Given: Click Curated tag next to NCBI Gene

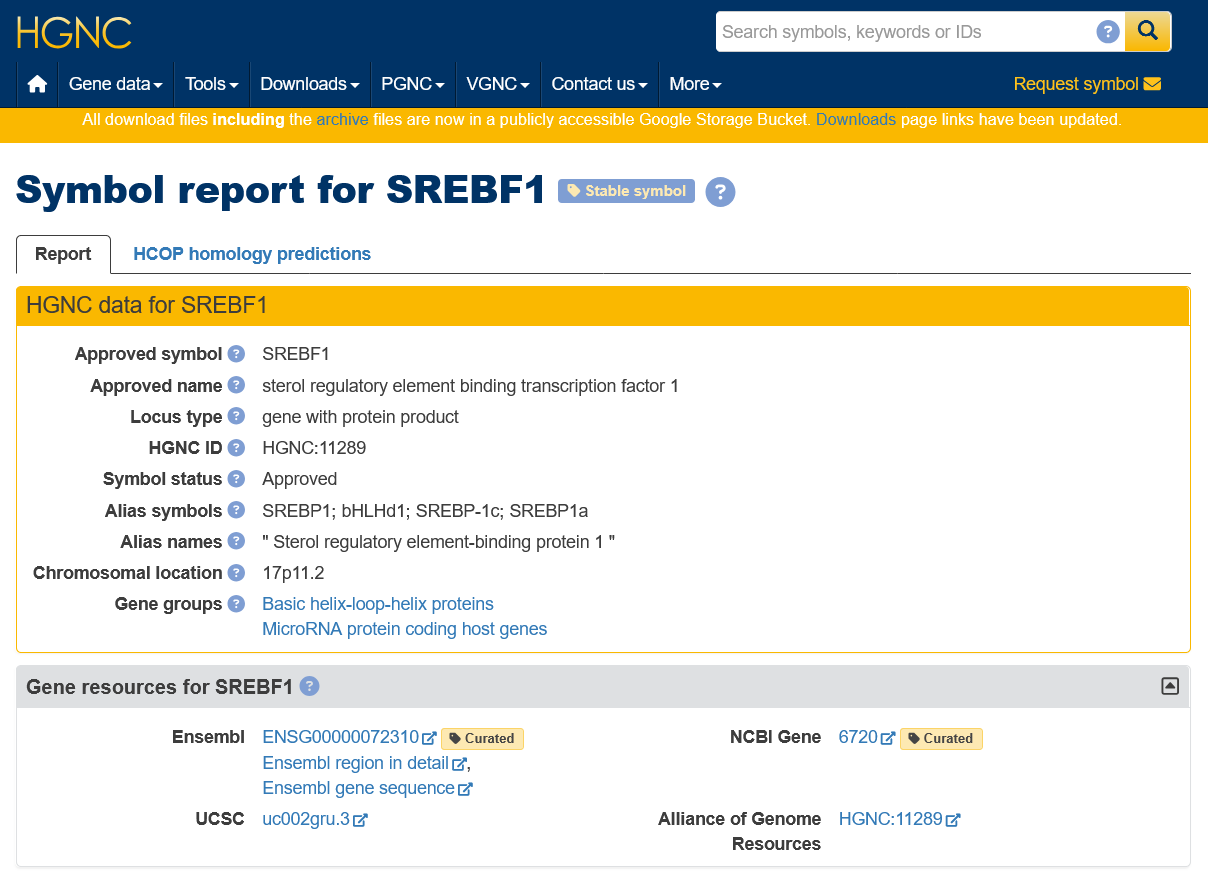Looking at the screenshot, I should [x=941, y=739].
